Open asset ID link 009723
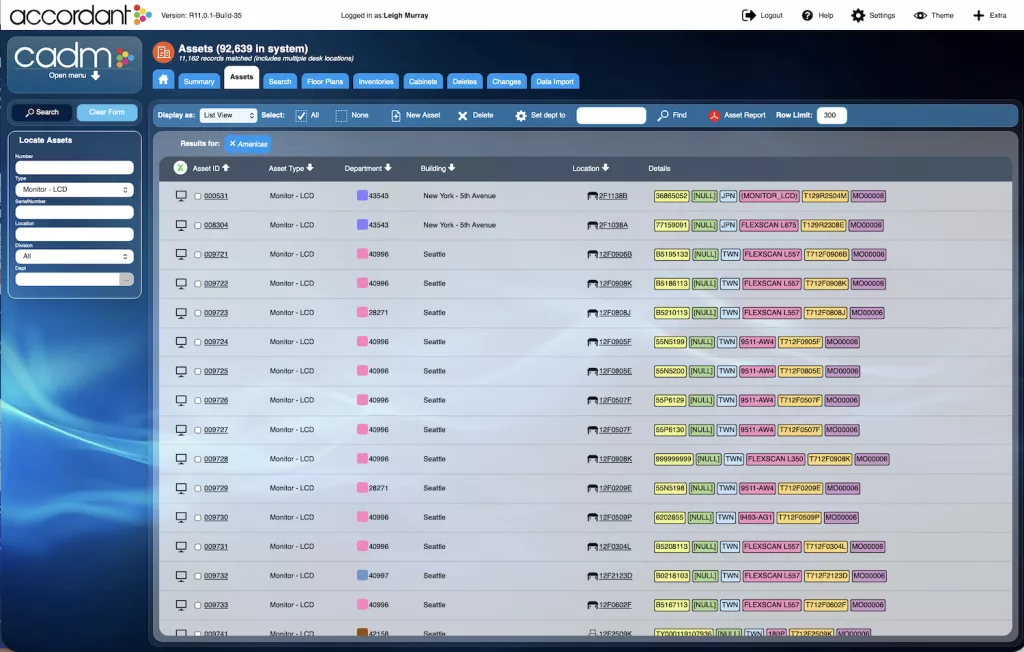Image resolution: width=1024 pixels, height=652 pixels. [x=216, y=313]
